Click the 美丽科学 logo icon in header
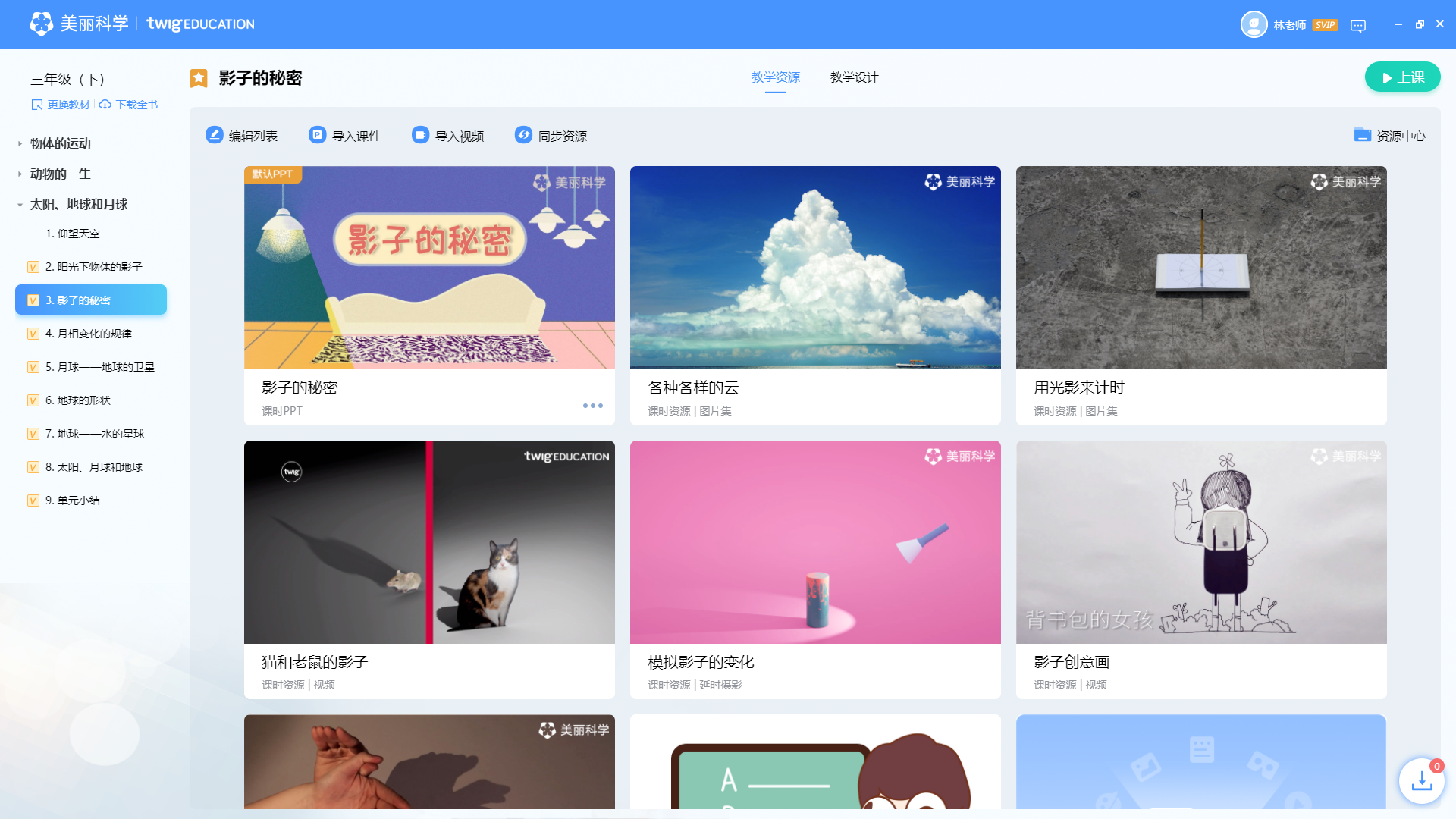Viewport: 1456px width, 819px height. [x=41, y=24]
